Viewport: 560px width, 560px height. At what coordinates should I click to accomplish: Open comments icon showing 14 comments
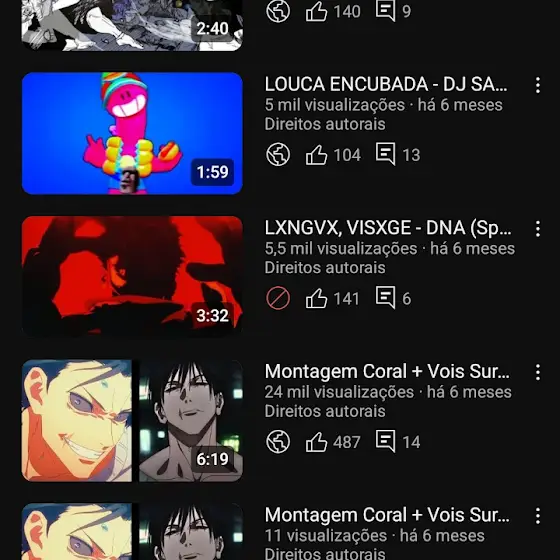385,441
